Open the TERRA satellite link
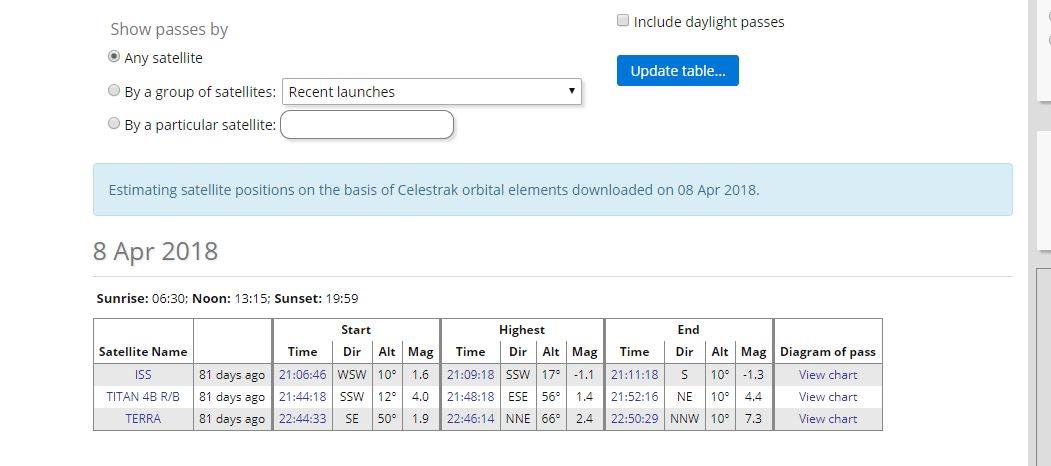Viewport: 1051px width, 466px height. pyautogui.click(x=143, y=419)
